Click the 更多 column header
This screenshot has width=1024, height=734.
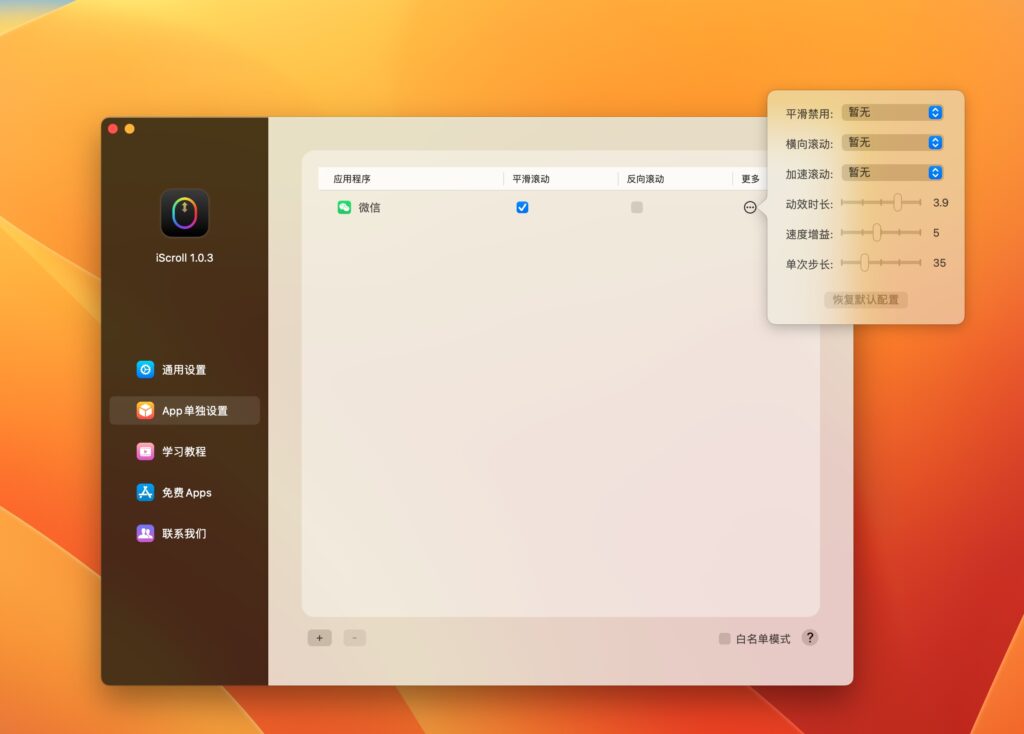(748, 177)
